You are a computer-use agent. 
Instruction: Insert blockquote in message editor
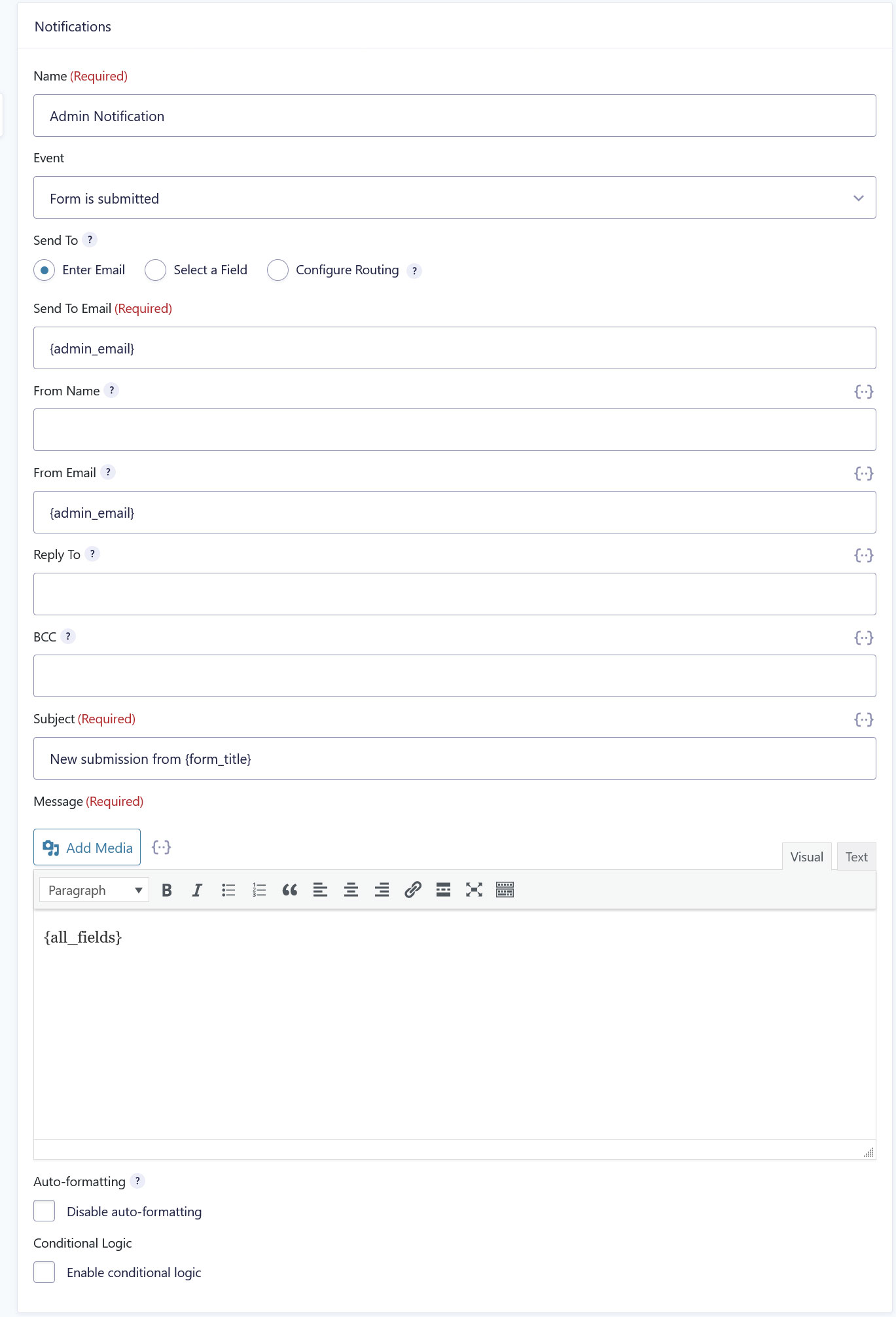point(290,890)
